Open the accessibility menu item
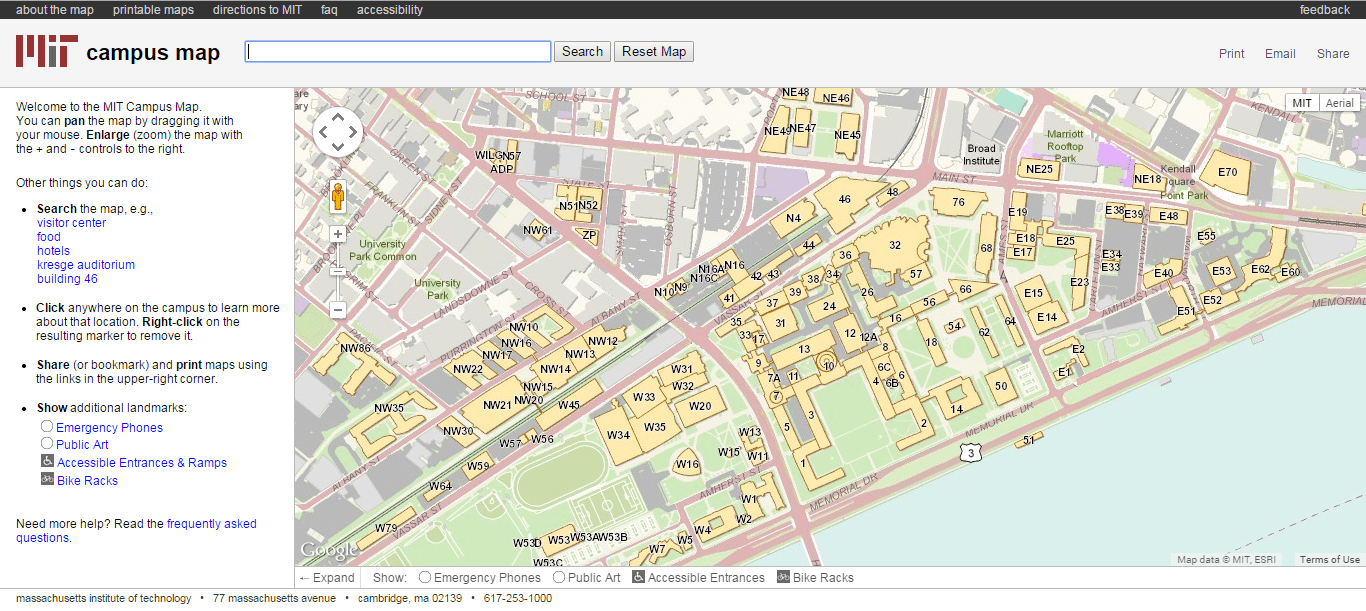Image resolution: width=1366 pixels, height=611 pixels. click(x=390, y=10)
